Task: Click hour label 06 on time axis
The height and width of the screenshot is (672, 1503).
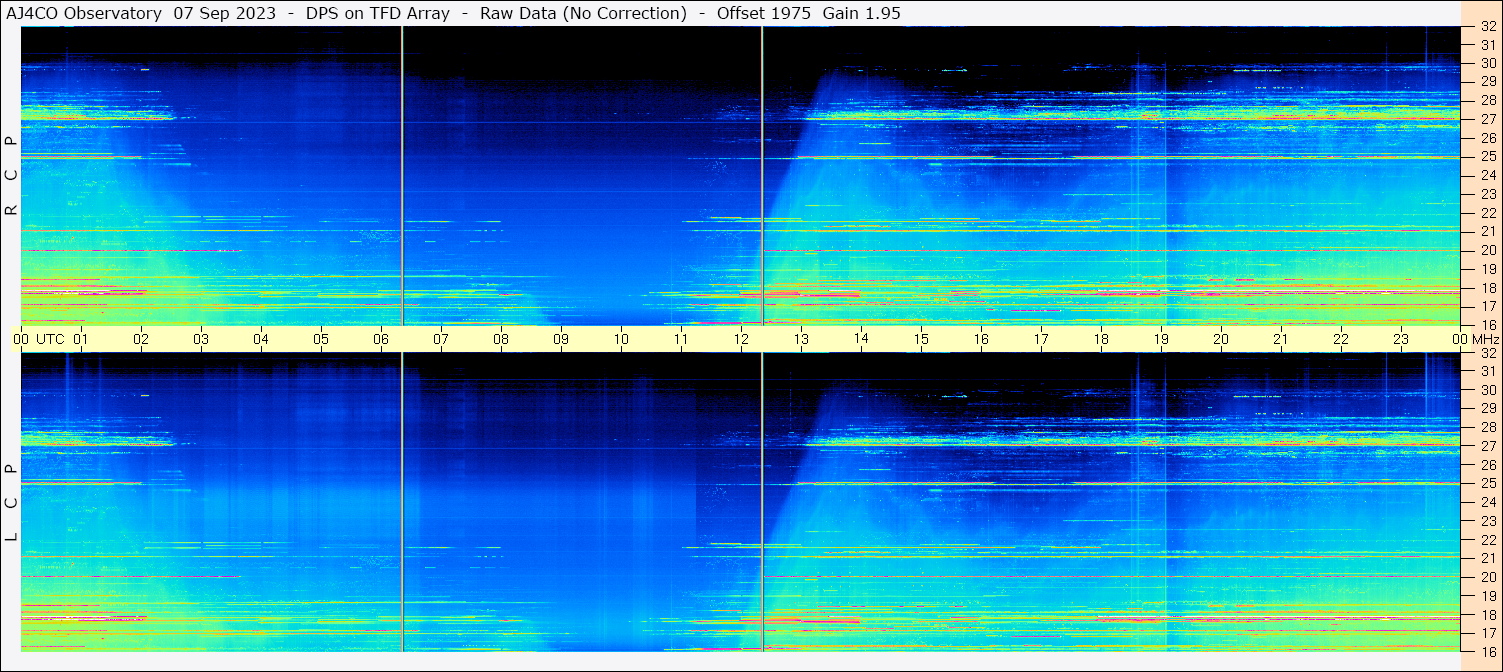Action: point(381,339)
